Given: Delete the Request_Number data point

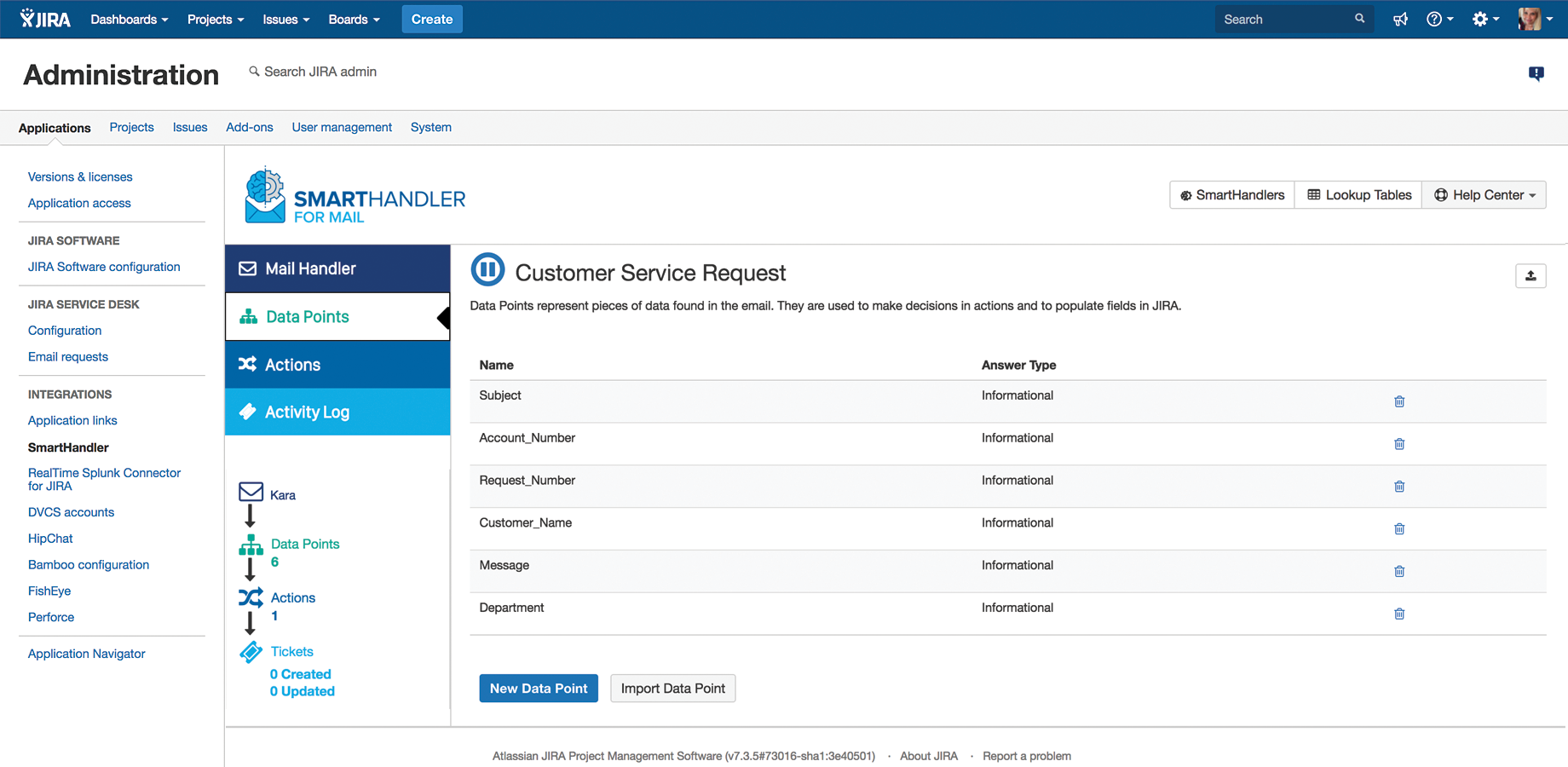Looking at the screenshot, I should click(x=1399, y=487).
